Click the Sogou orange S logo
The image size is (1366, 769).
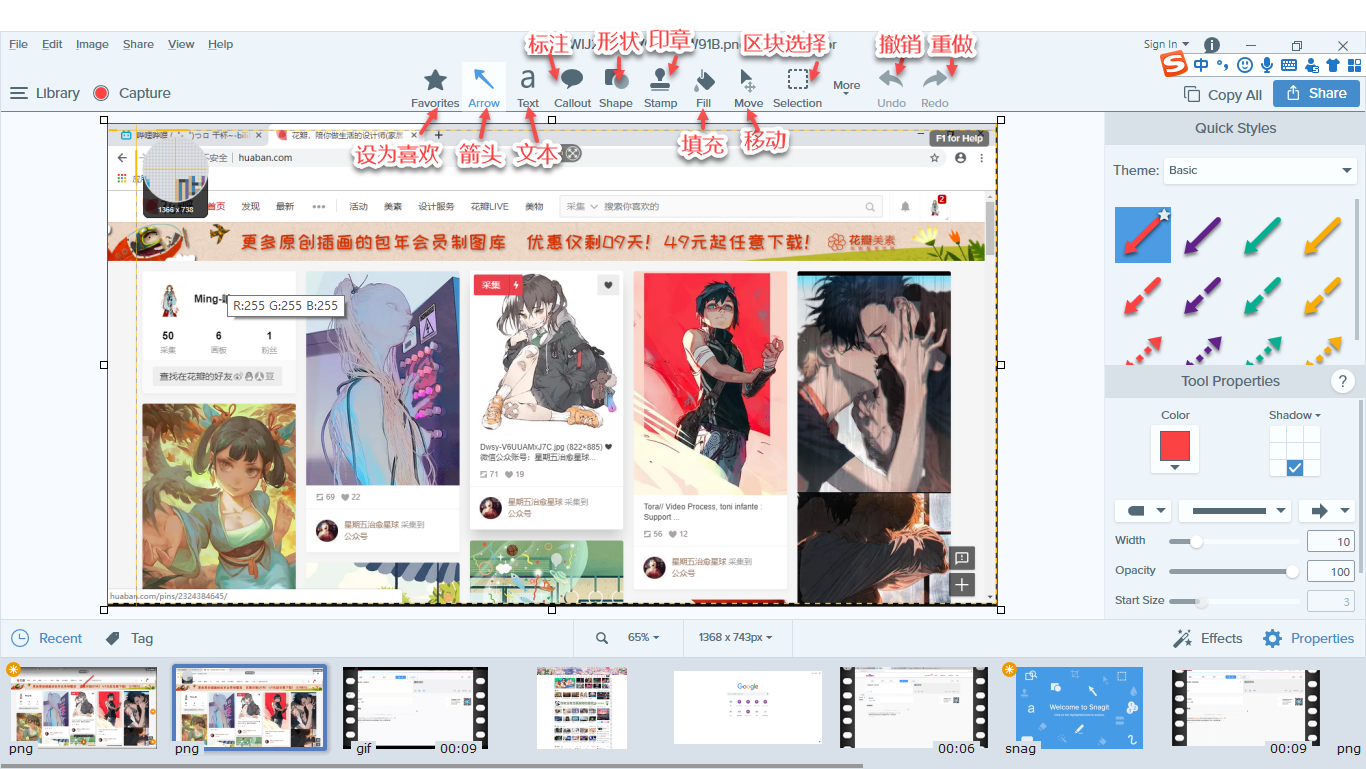pyautogui.click(x=1174, y=65)
